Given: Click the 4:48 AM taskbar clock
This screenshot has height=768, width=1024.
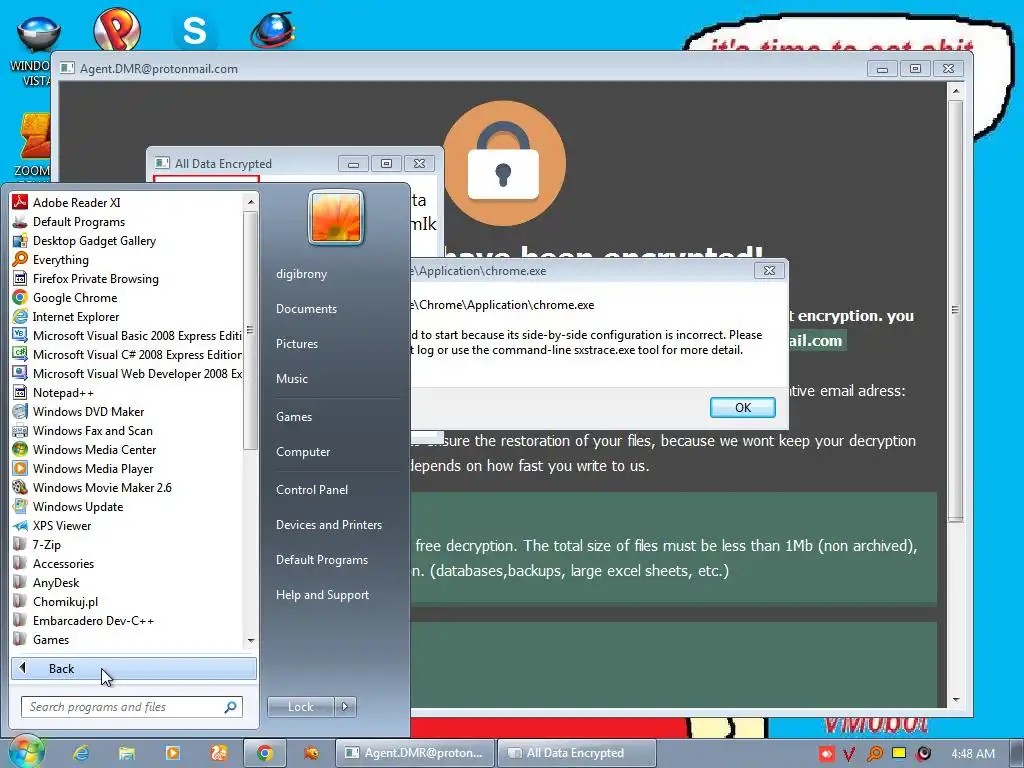Looking at the screenshot, I should point(973,754).
